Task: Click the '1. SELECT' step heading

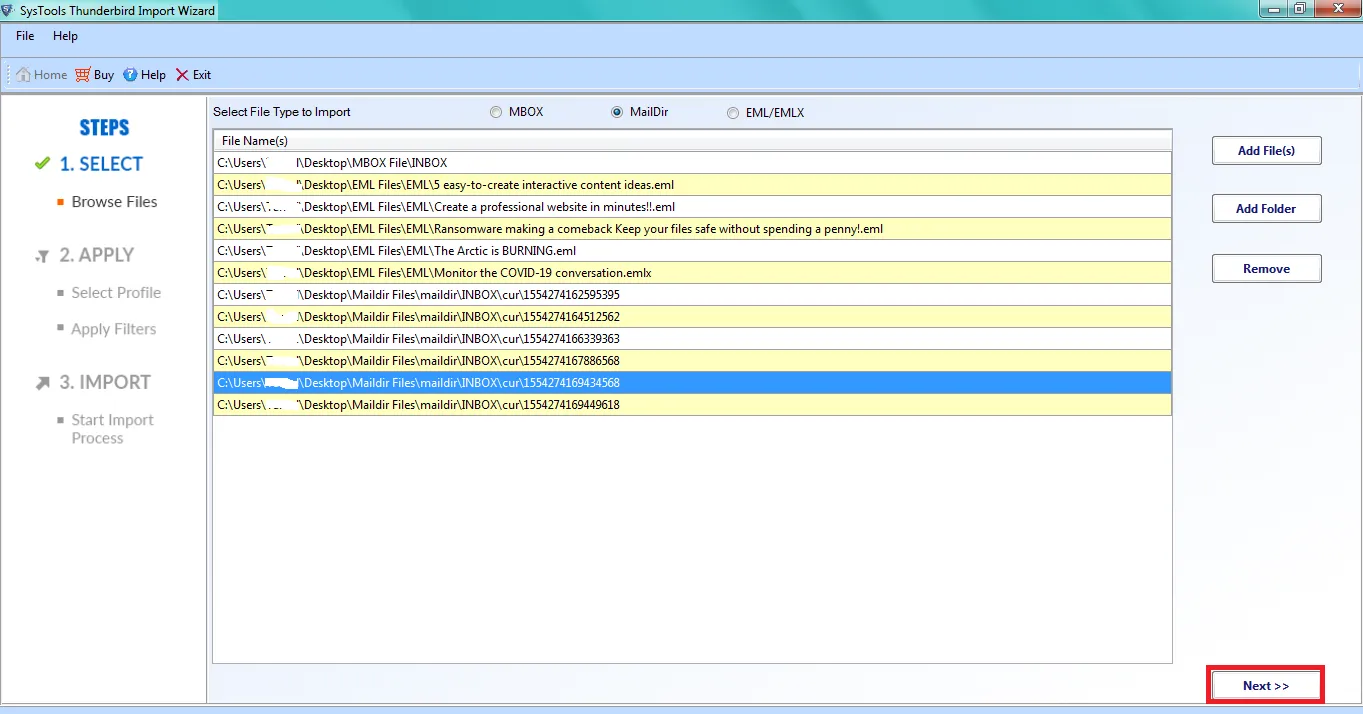Action: [101, 164]
